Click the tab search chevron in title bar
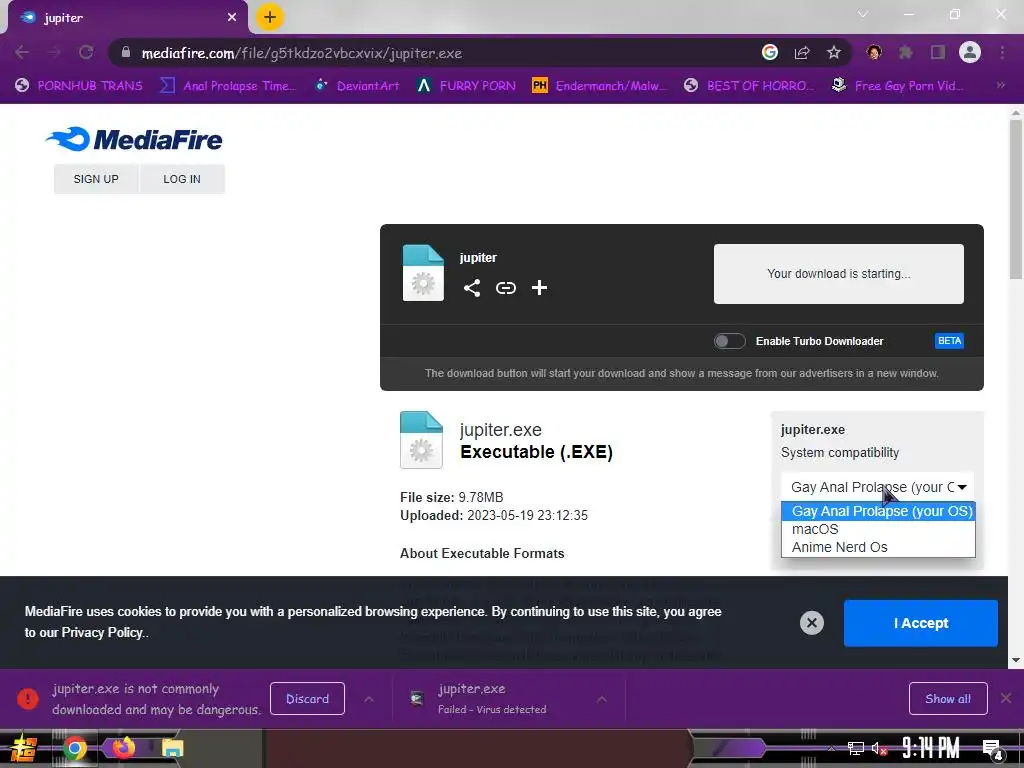The image size is (1024, 768). coord(863,14)
